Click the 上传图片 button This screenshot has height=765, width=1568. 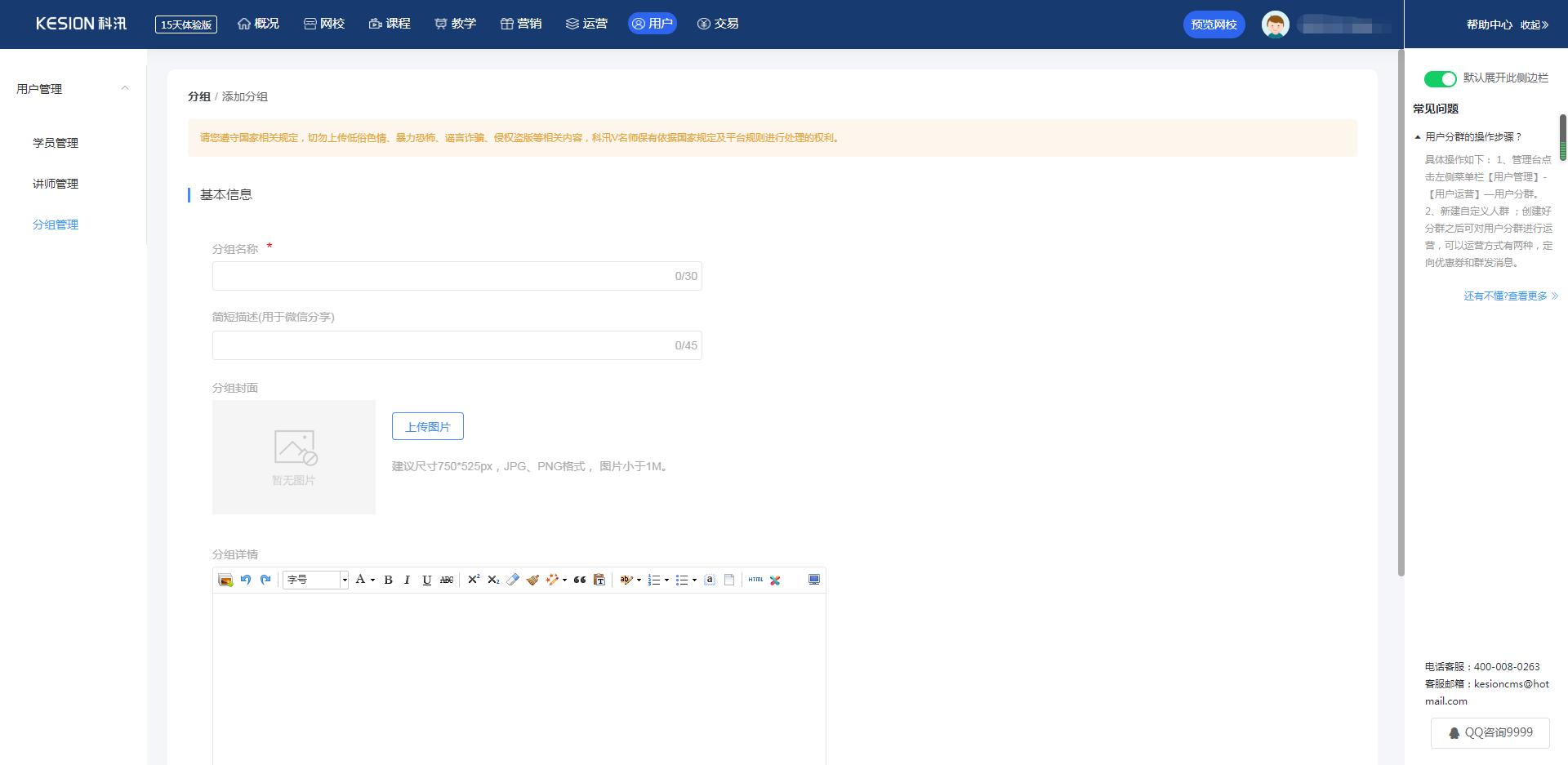click(427, 426)
